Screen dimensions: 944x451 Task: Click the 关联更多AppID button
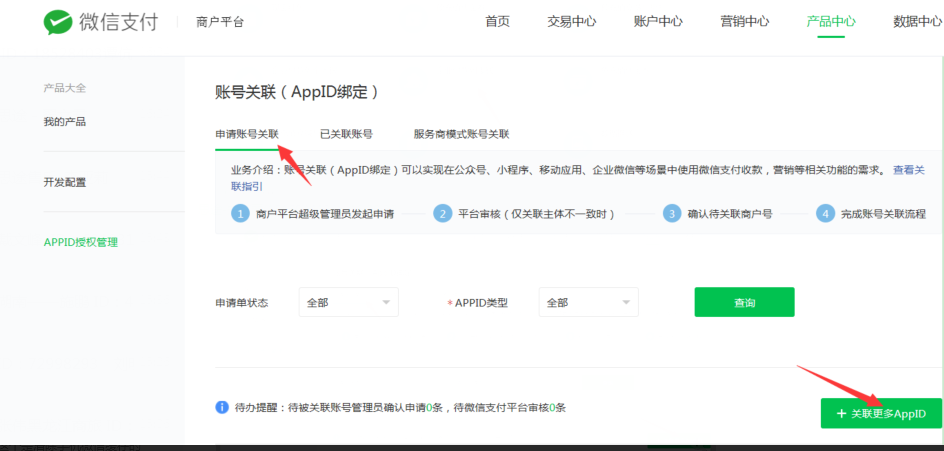point(880,413)
